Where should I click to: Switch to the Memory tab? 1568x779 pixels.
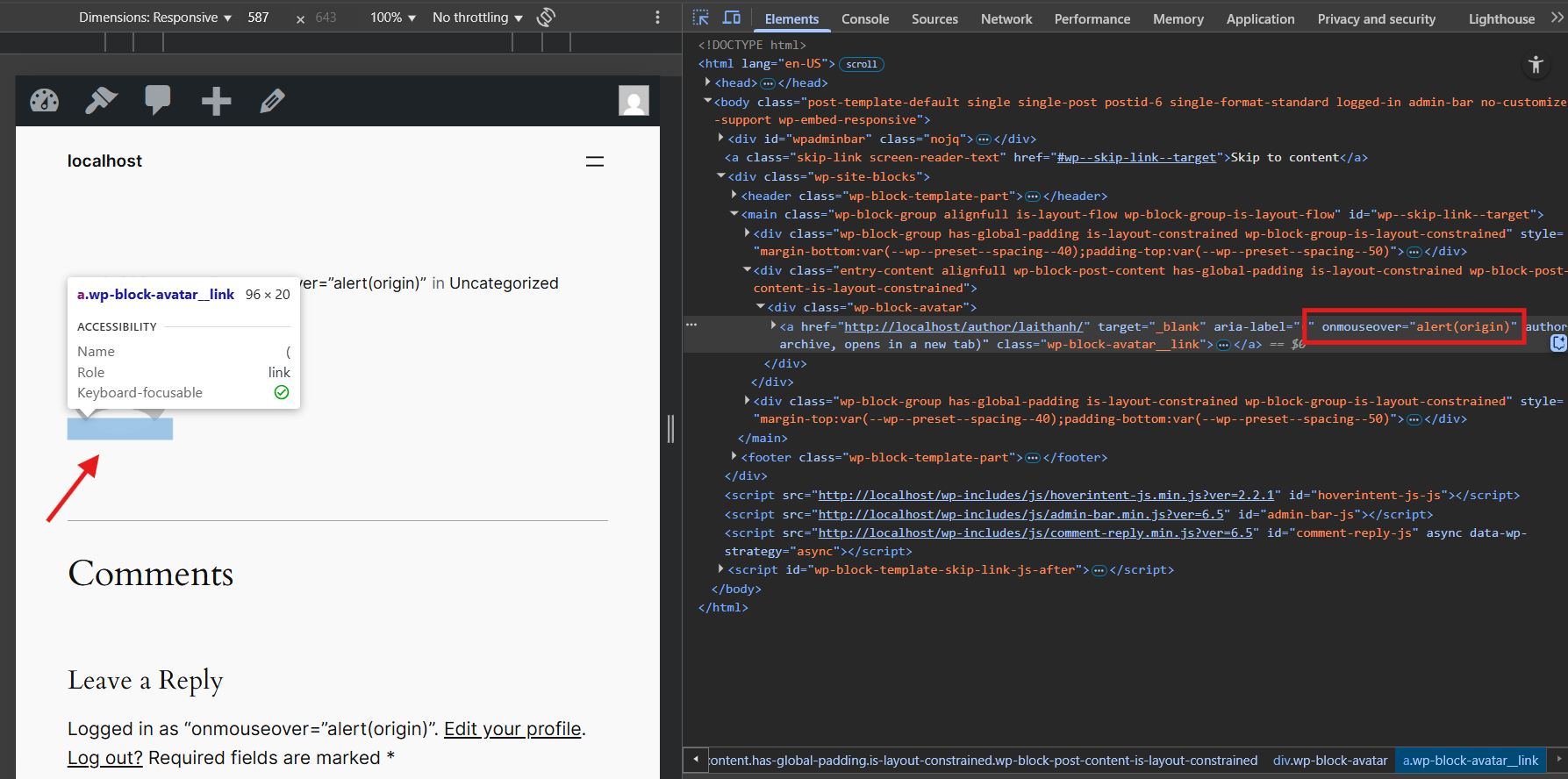click(1178, 18)
